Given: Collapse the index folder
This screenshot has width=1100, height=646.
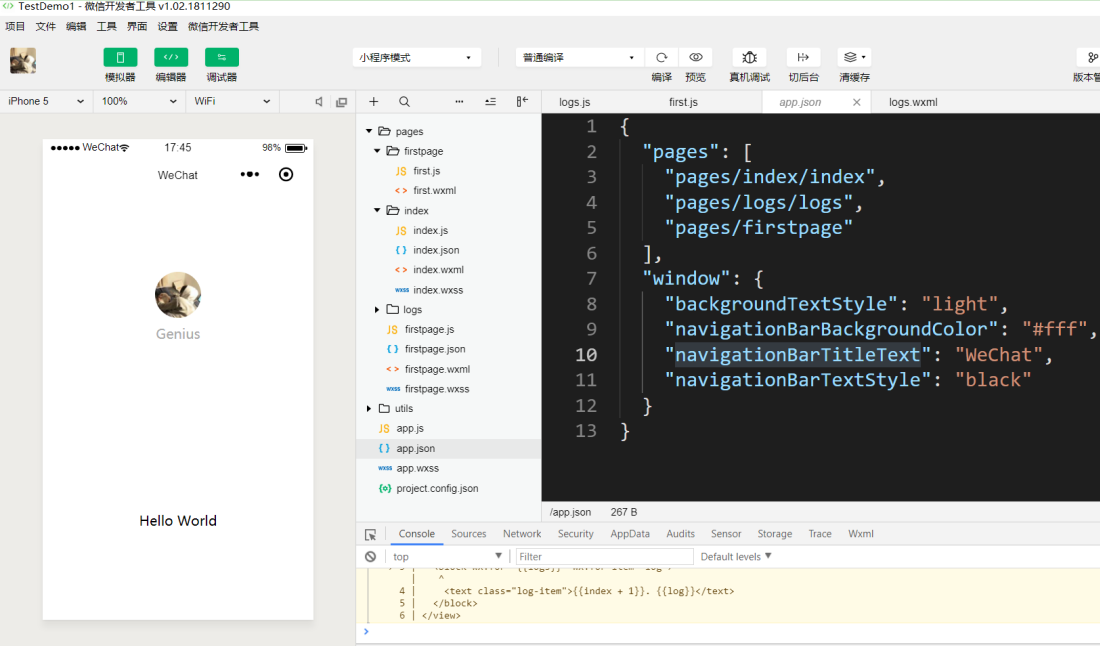Looking at the screenshot, I should [377, 210].
